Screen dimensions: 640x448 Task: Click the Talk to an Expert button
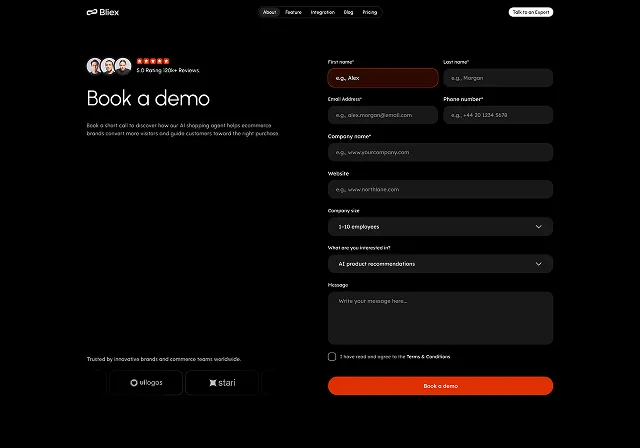[531, 12]
